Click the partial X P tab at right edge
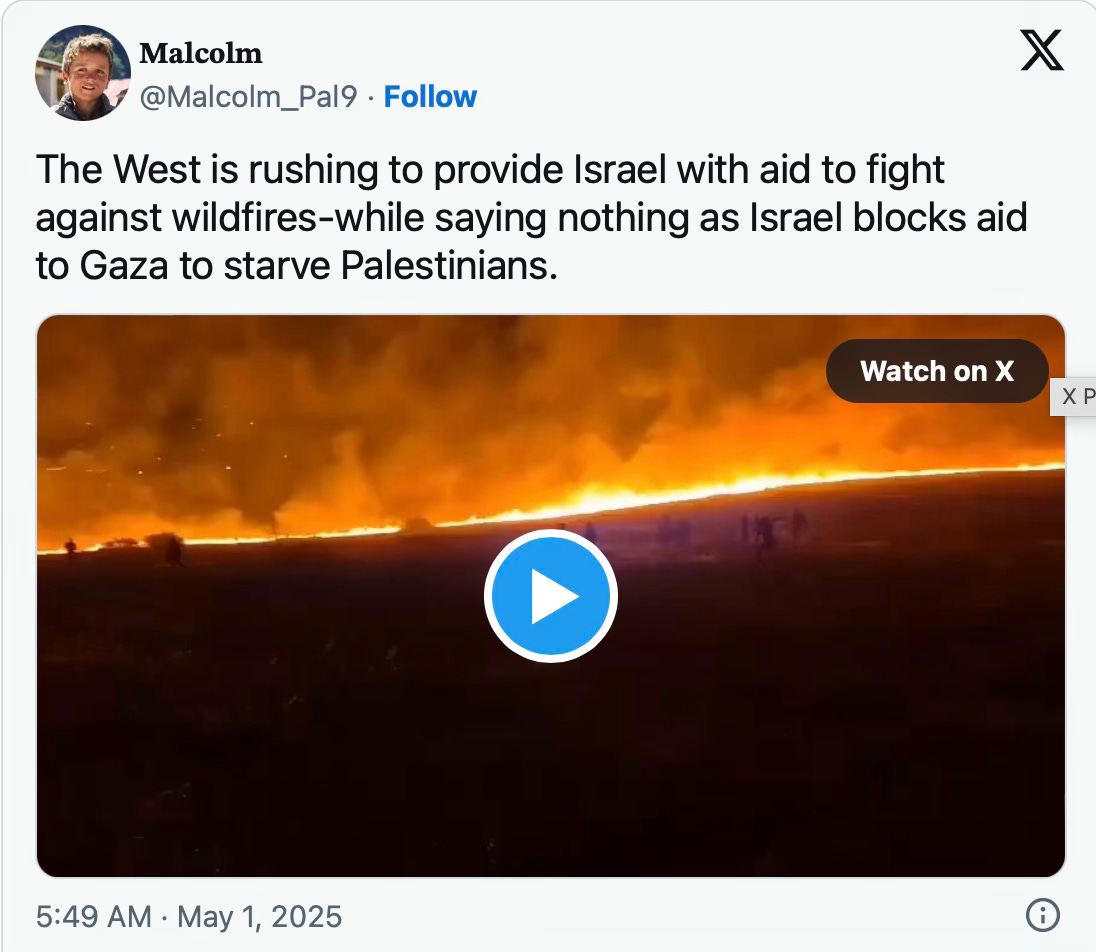The height and width of the screenshot is (952, 1096). [x=1074, y=397]
